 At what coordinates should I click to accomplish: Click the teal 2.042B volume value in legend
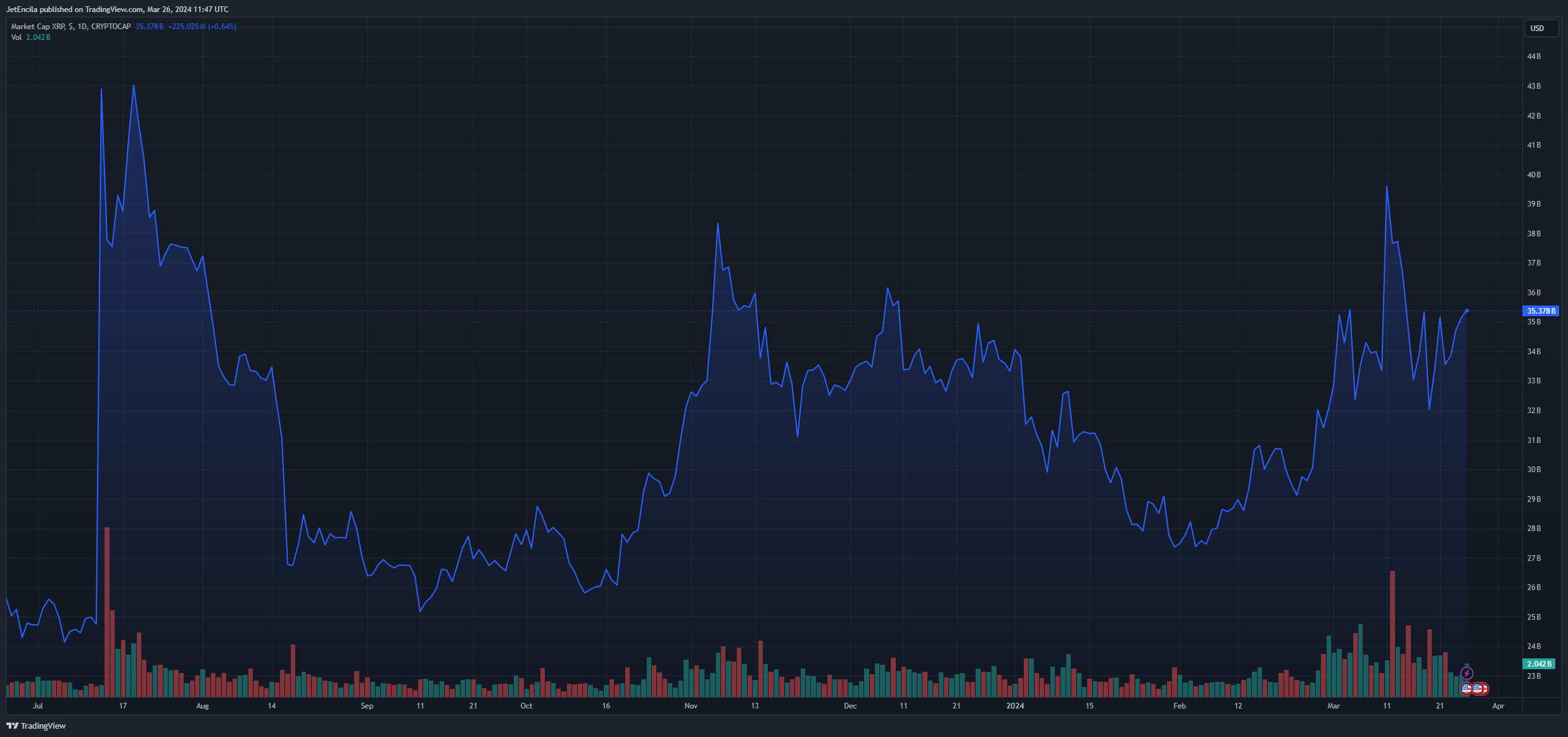pos(39,37)
